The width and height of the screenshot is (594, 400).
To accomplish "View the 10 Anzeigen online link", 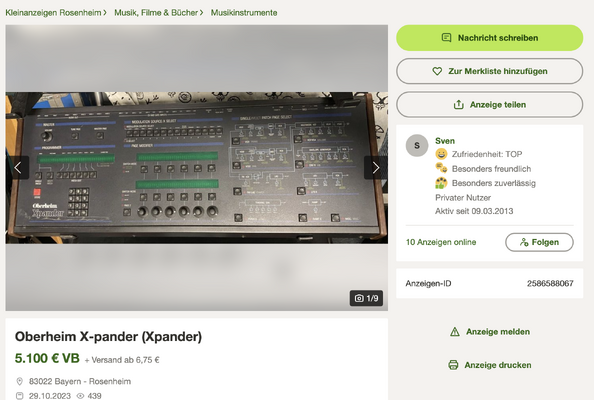I will coord(441,242).
